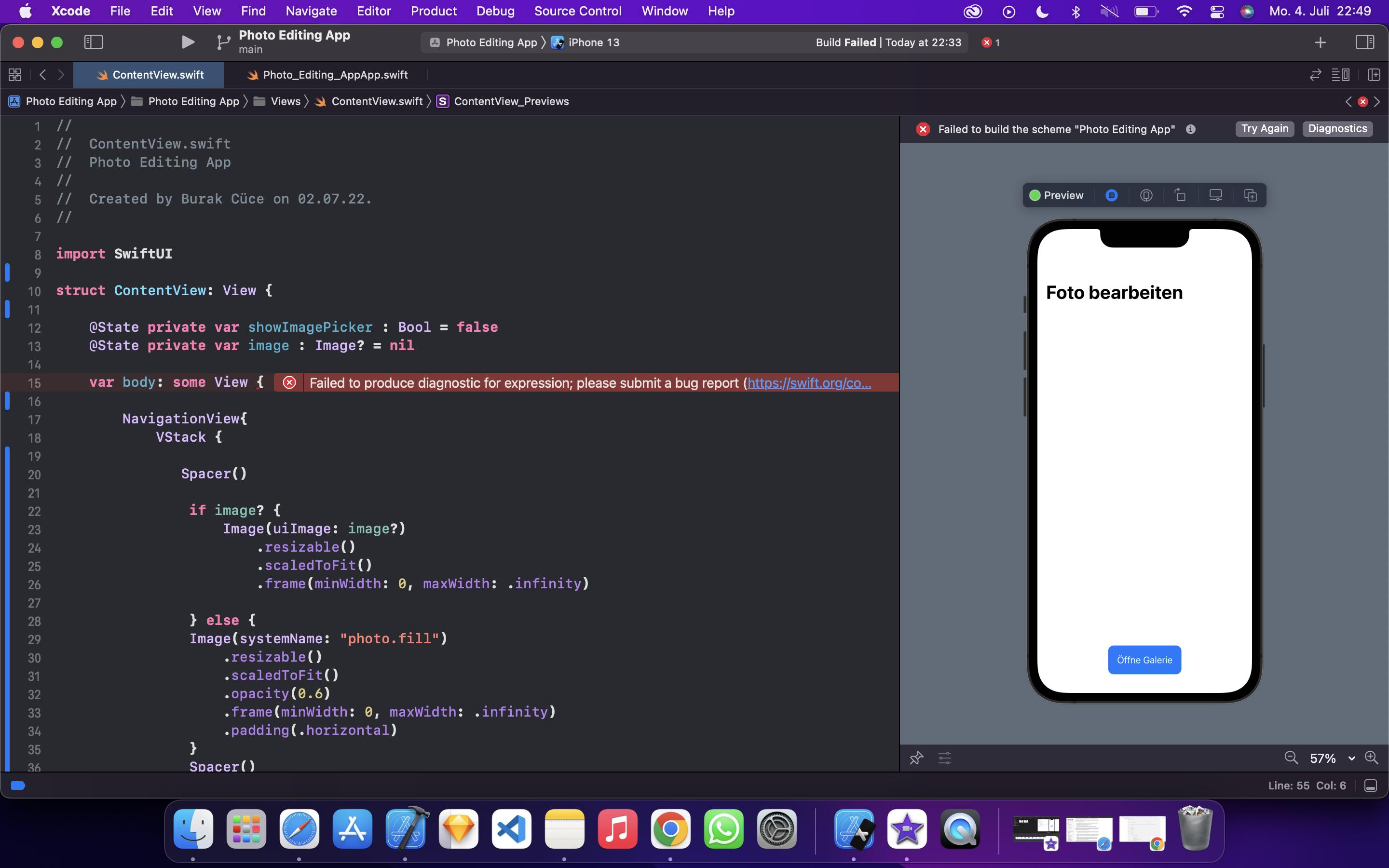Open the Debug menu
This screenshot has width=1389, height=868.
tap(495, 11)
